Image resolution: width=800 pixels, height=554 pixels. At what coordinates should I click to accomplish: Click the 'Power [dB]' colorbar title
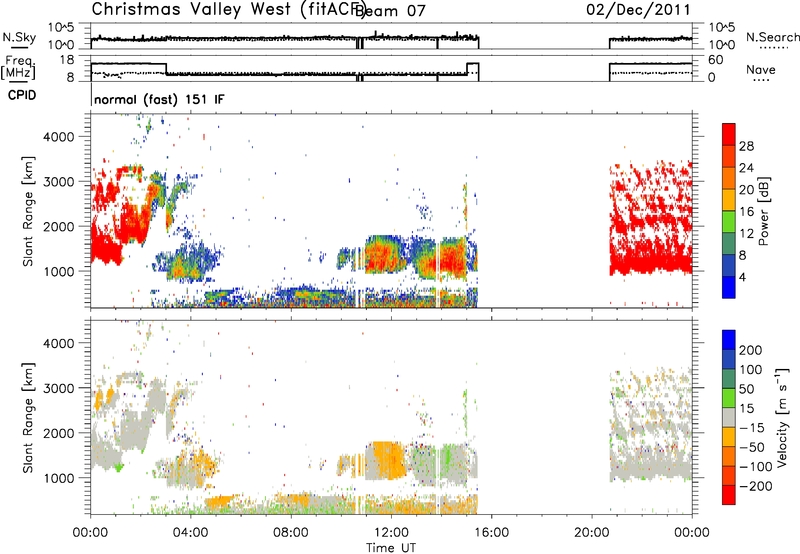pos(763,211)
